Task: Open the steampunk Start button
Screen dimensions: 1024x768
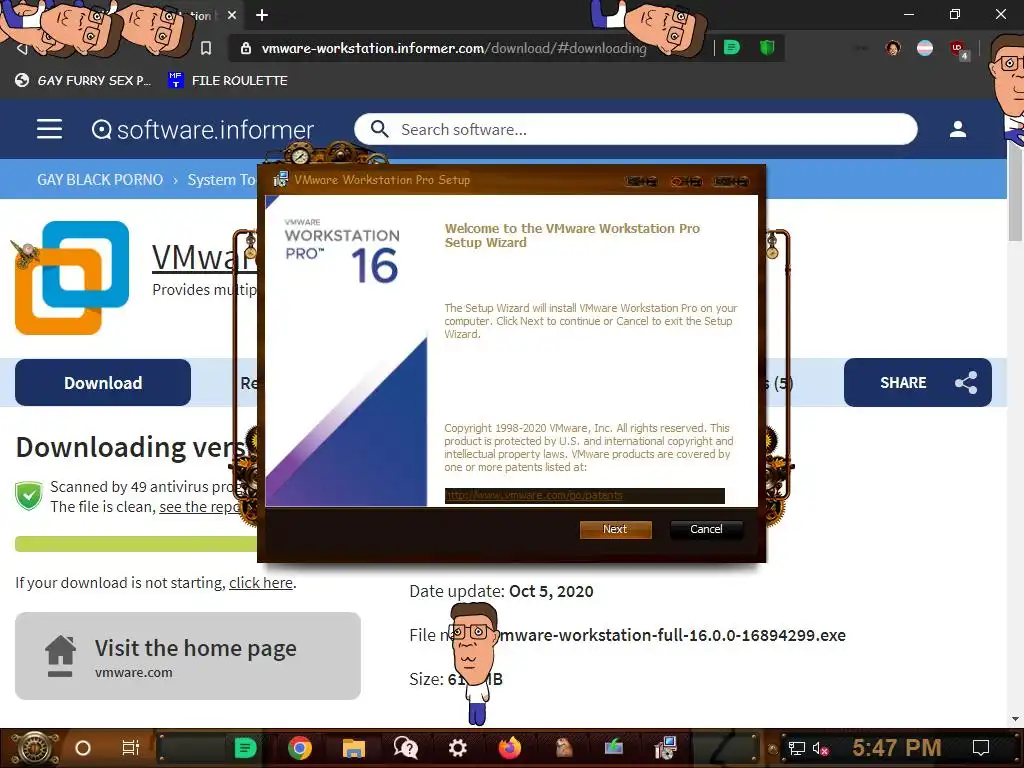Action: point(34,748)
